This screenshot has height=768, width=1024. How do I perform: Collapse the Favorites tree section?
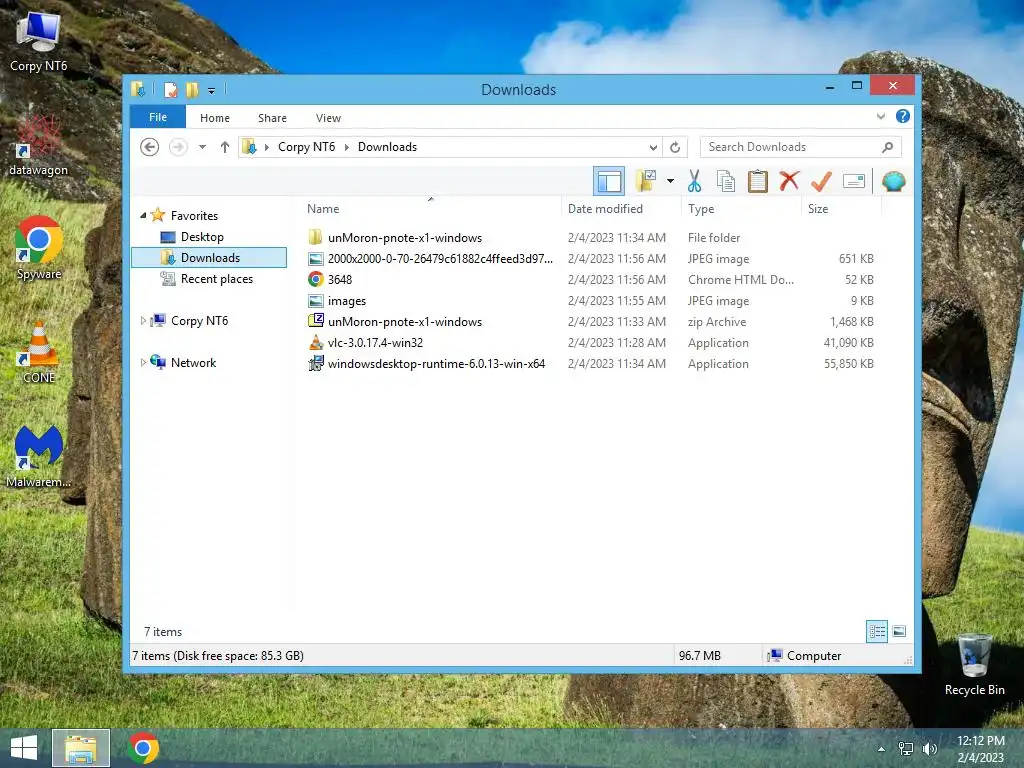click(x=143, y=215)
